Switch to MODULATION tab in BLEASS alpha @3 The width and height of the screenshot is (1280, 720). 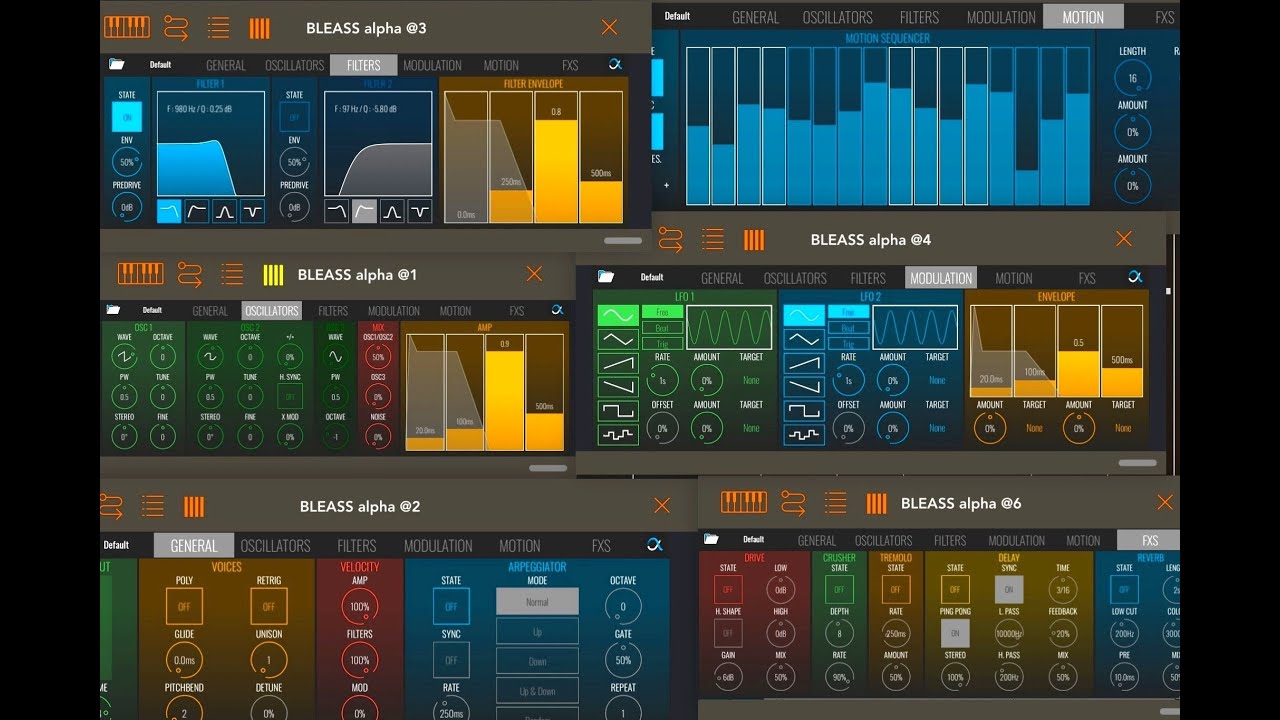pos(432,65)
